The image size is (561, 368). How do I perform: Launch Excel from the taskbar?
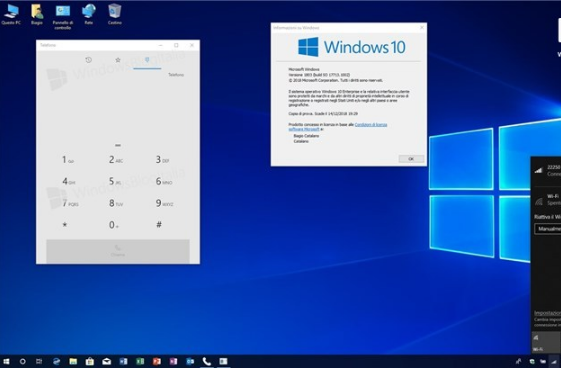[140, 362]
